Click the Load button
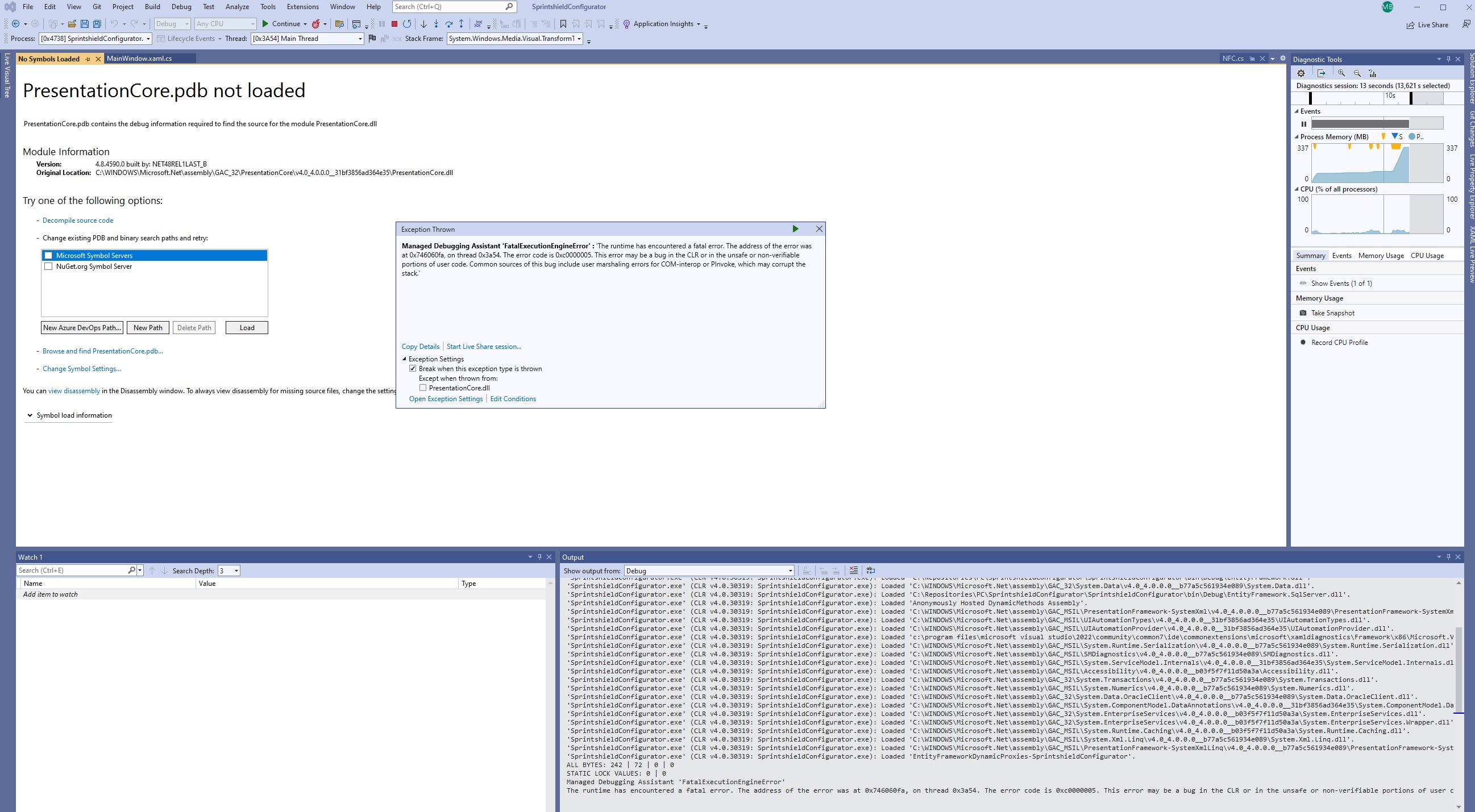The width and height of the screenshot is (1475, 812). pos(247,328)
